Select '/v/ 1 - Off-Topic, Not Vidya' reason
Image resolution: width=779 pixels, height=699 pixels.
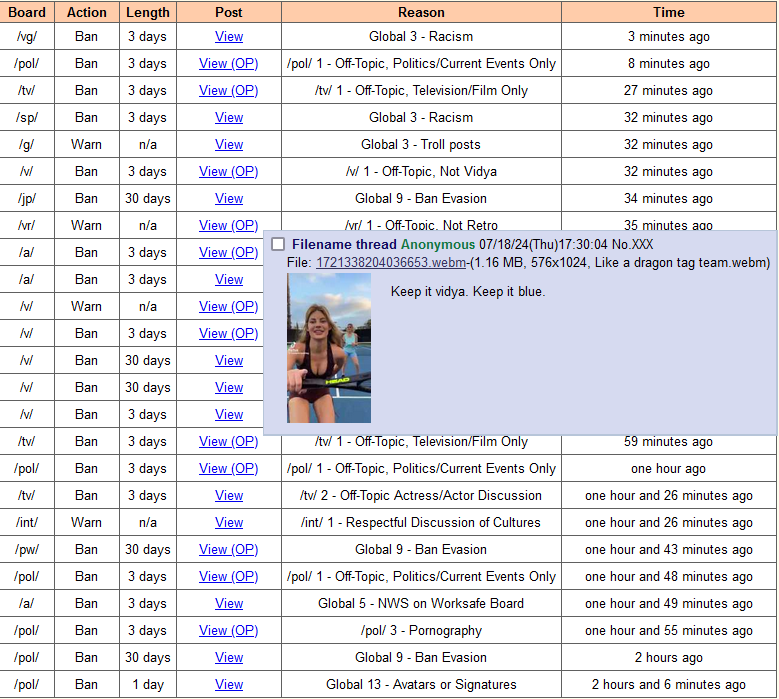point(421,171)
